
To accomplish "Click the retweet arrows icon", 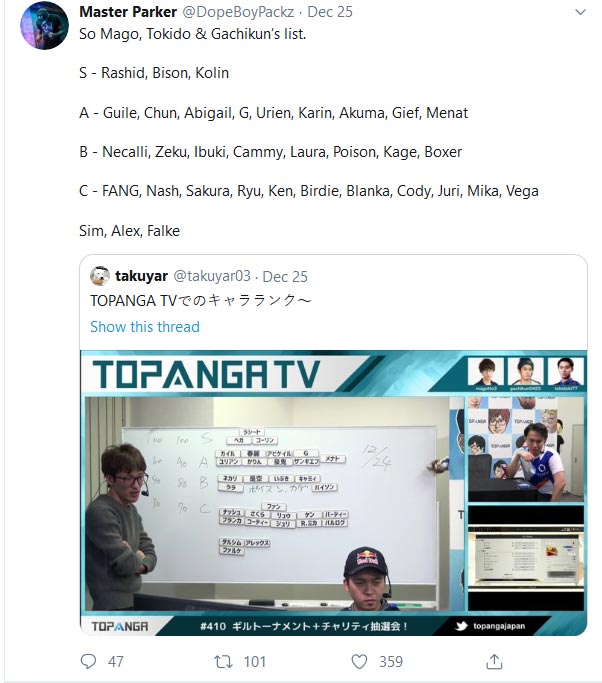I will point(223,662).
